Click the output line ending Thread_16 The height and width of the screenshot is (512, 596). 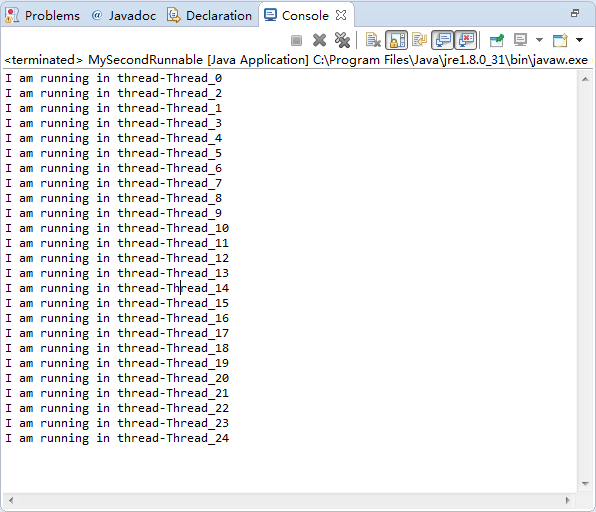click(117, 319)
